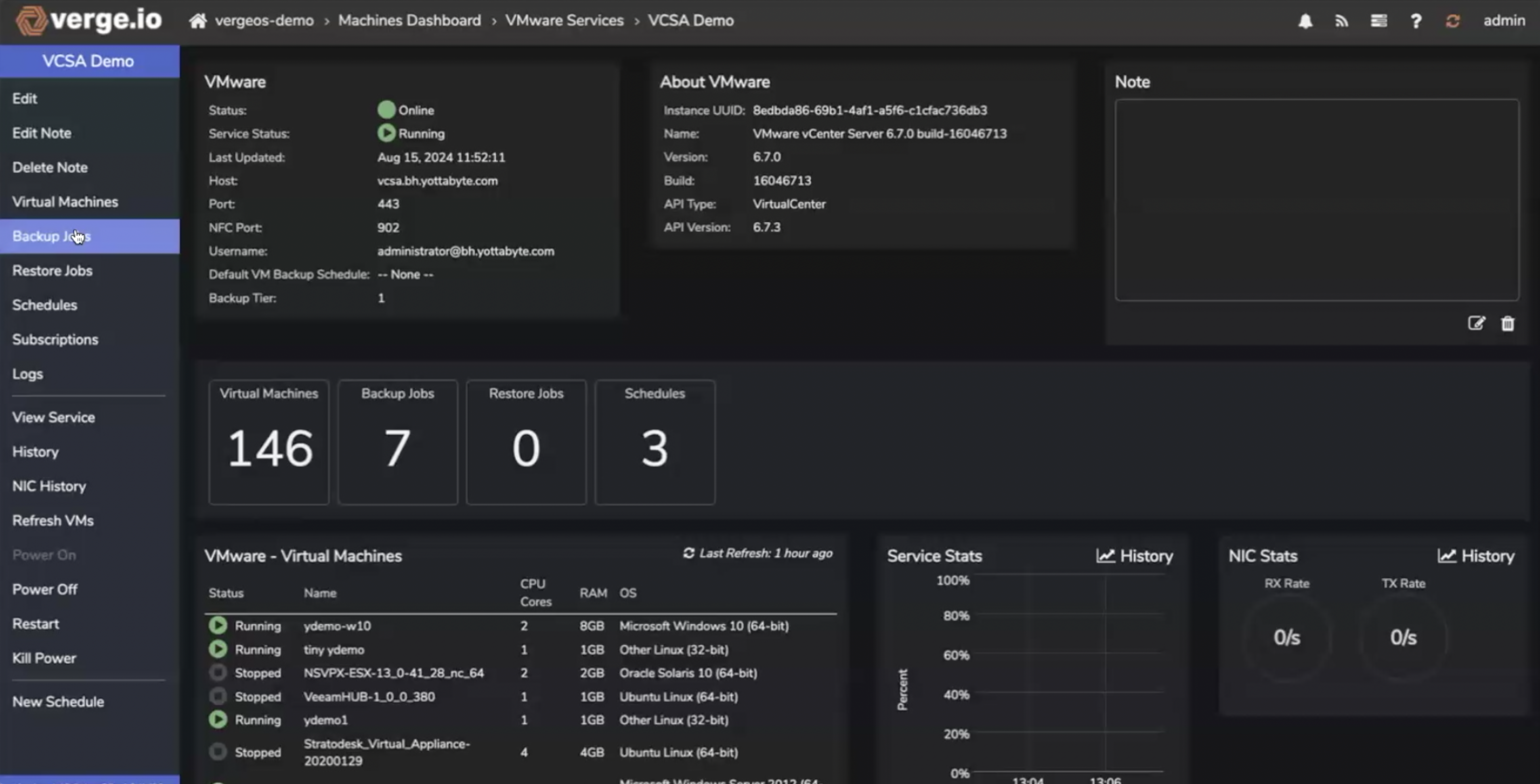
Task: Open the notifications bell icon
Action: point(1305,21)
